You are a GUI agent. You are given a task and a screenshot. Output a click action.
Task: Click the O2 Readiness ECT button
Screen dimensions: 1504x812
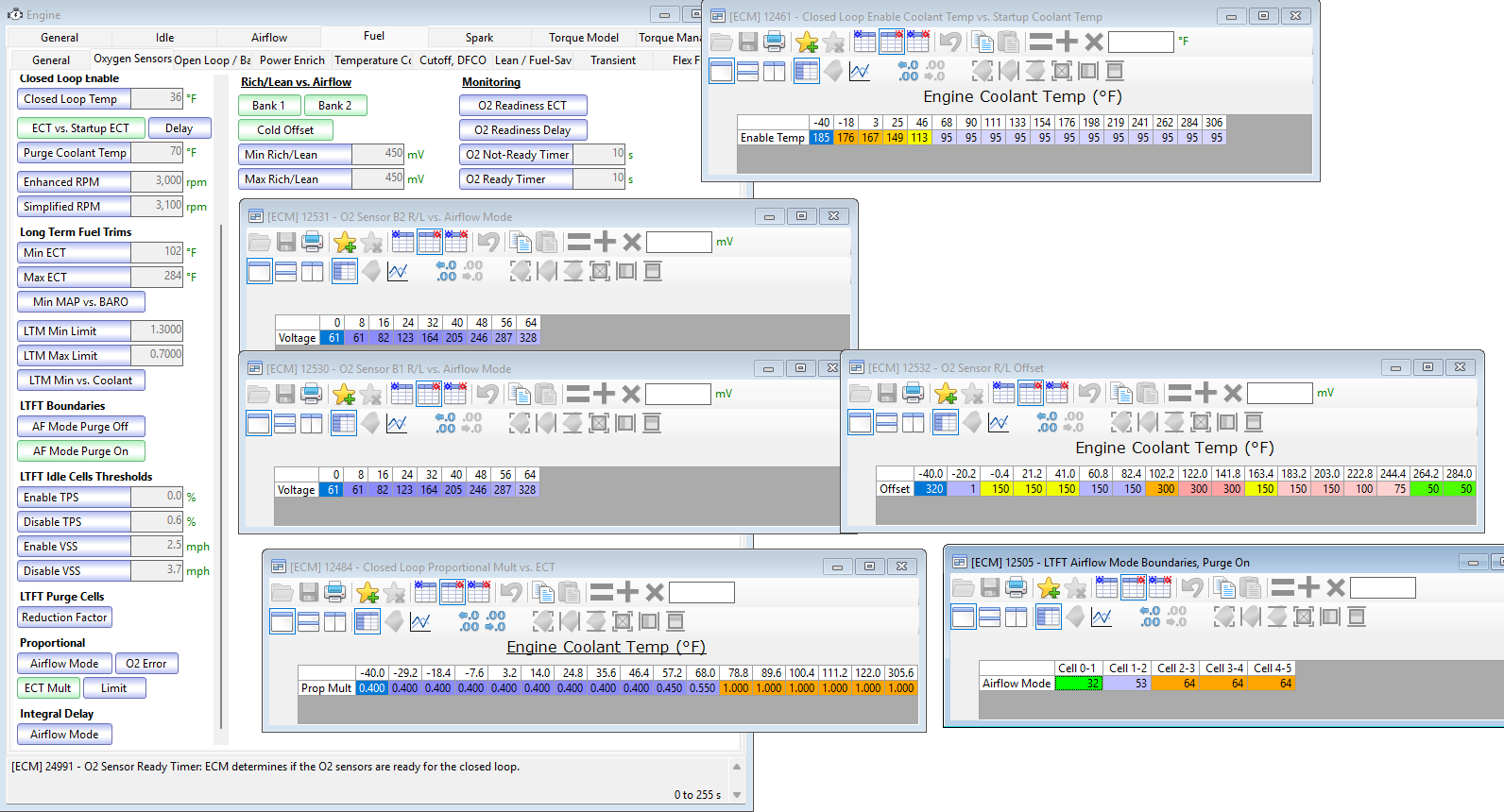tap(522, 106)
